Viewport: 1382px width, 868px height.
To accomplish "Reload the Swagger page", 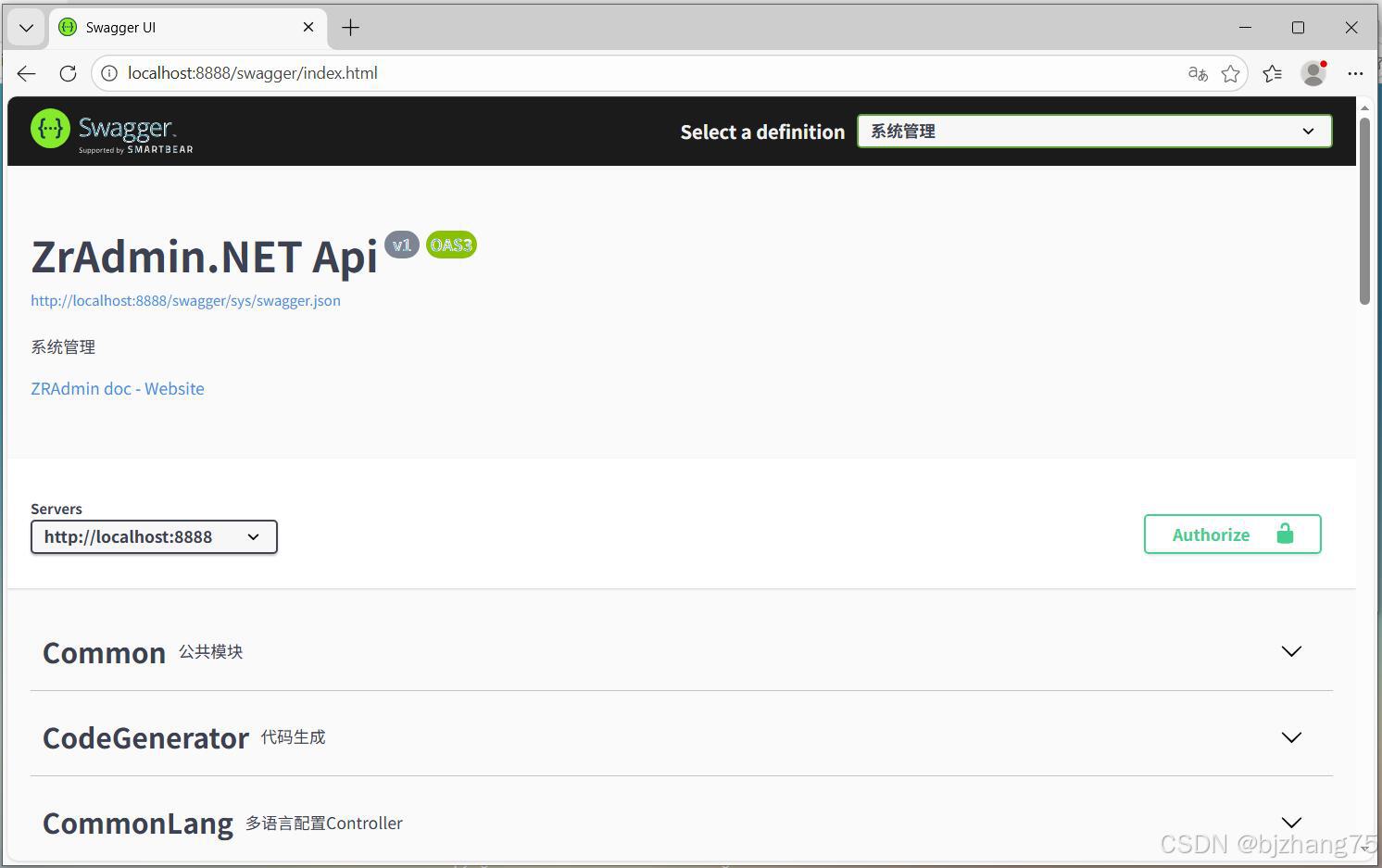I will pyautogui.click(x=68, y=73).
